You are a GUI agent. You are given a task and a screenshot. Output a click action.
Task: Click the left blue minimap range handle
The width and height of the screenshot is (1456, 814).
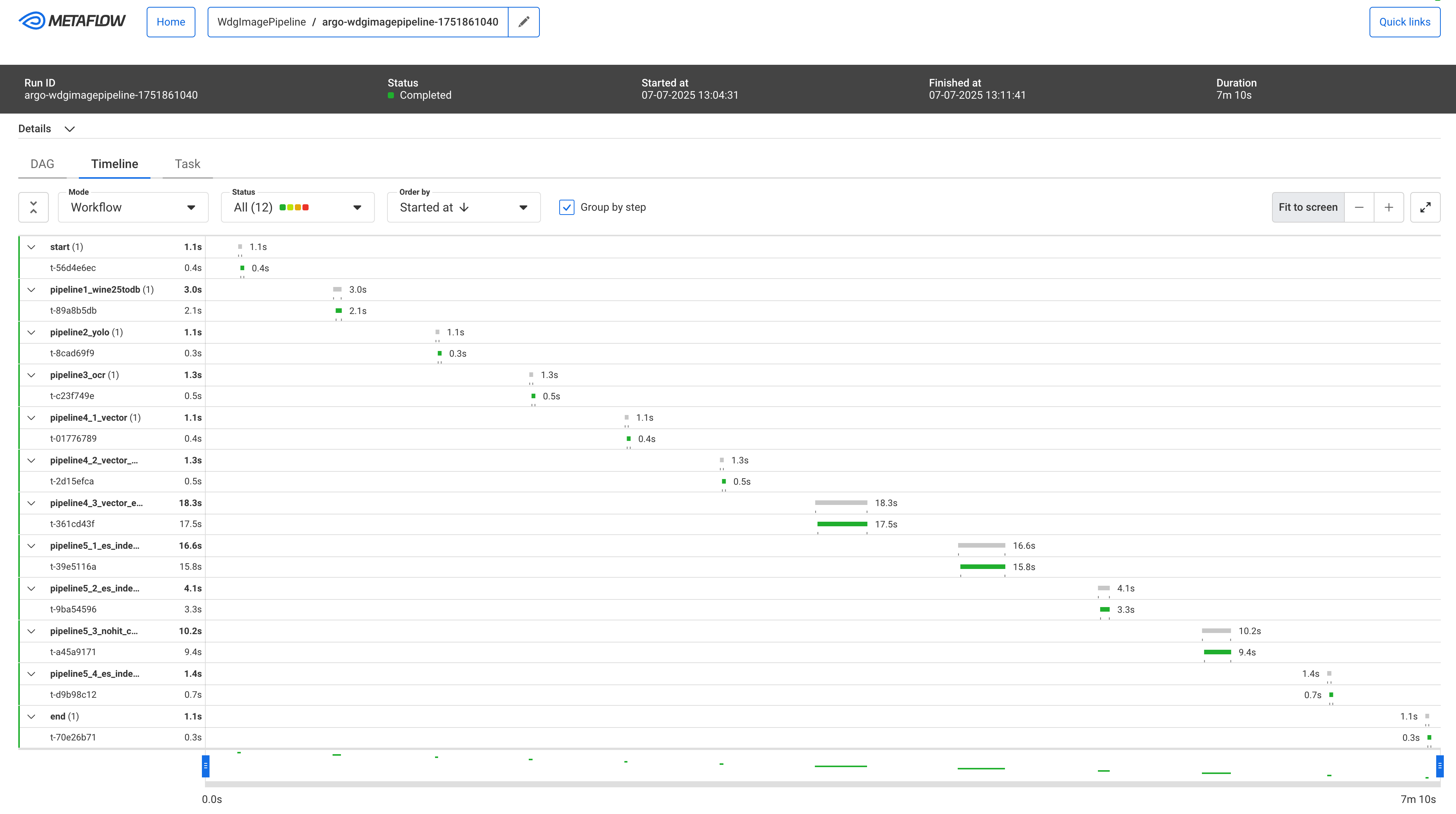coord(206,766)
